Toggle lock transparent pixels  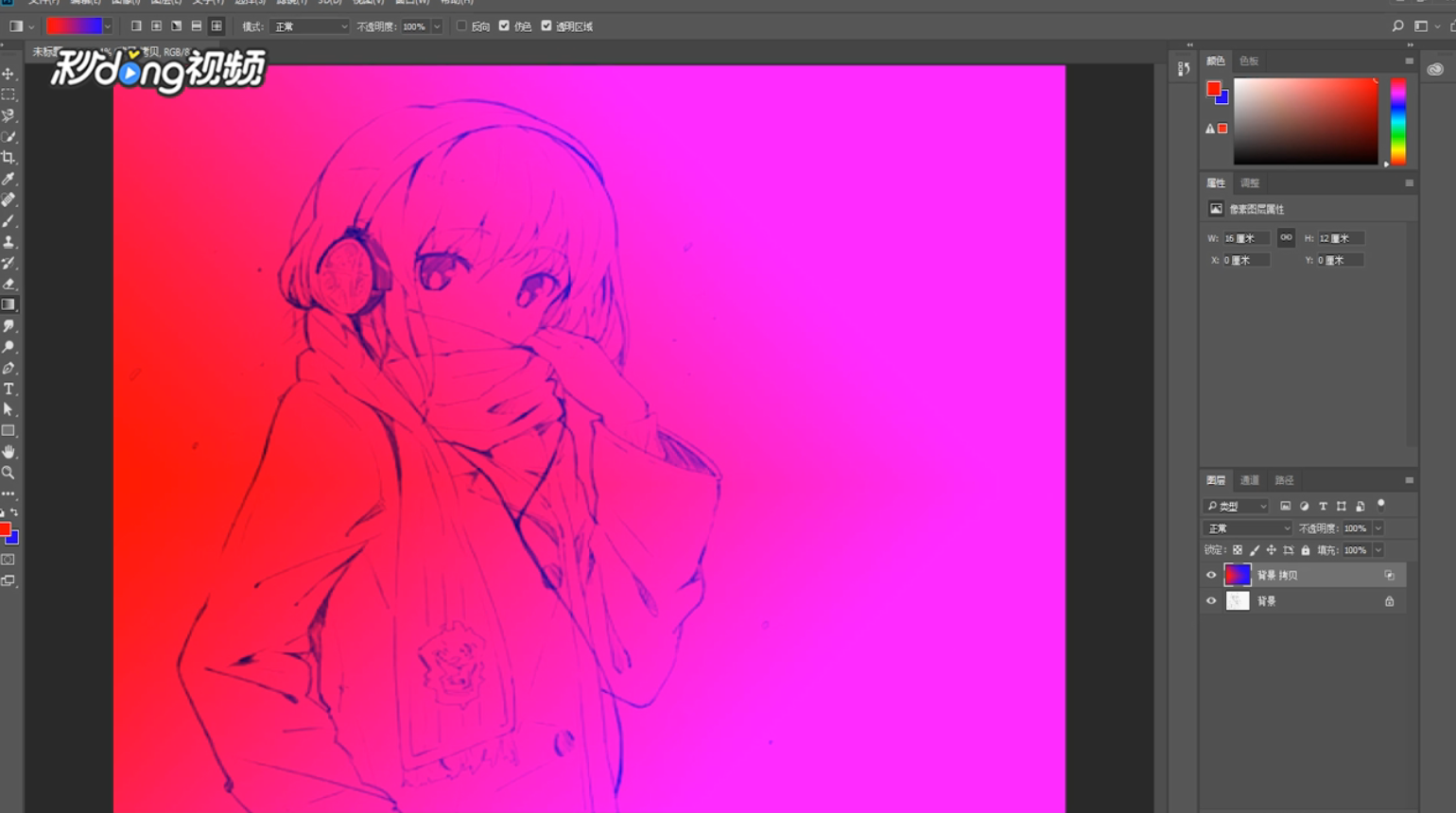tap(1237, 550)
